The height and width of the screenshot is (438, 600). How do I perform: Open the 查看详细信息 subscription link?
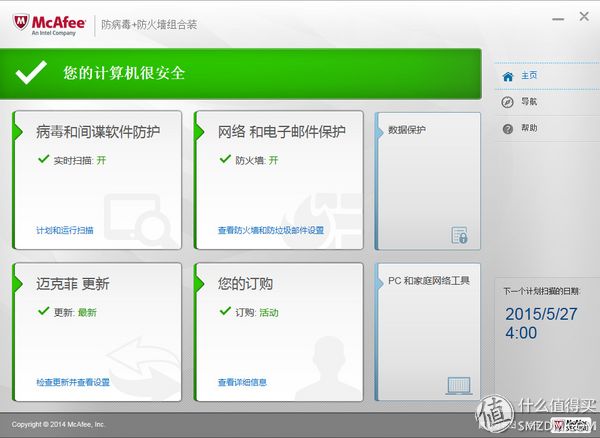tap(242, 382)
